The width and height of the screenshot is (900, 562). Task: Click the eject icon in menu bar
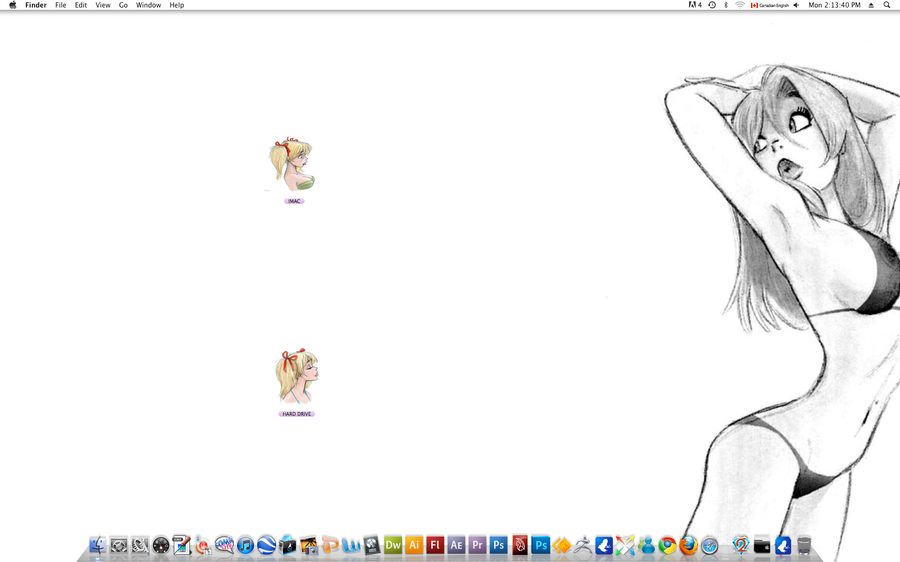click(871, 5)
